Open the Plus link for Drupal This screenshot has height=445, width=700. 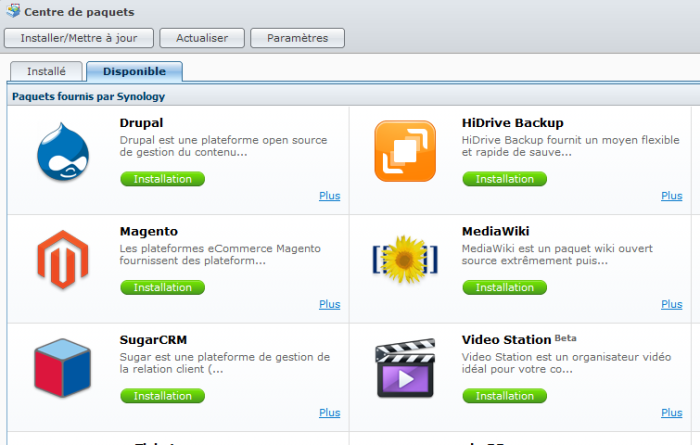(329, 196)
